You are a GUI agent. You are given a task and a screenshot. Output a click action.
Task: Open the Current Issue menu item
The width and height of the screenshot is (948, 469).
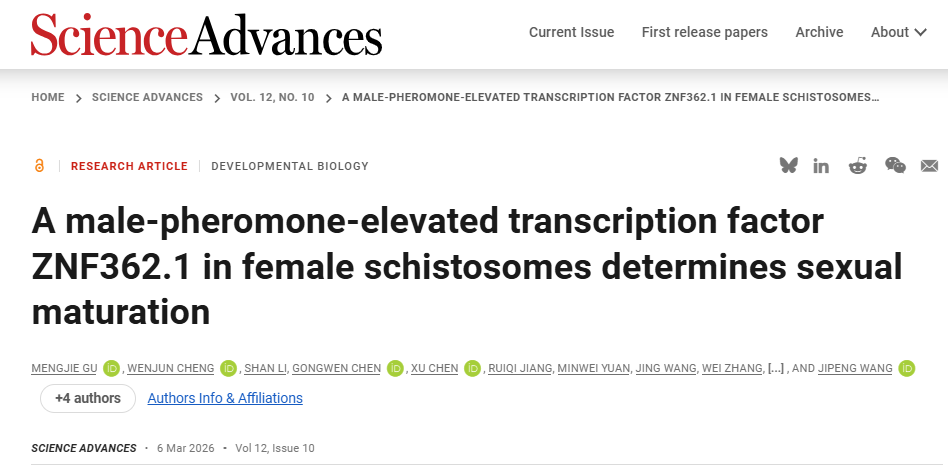pos(571,32)
